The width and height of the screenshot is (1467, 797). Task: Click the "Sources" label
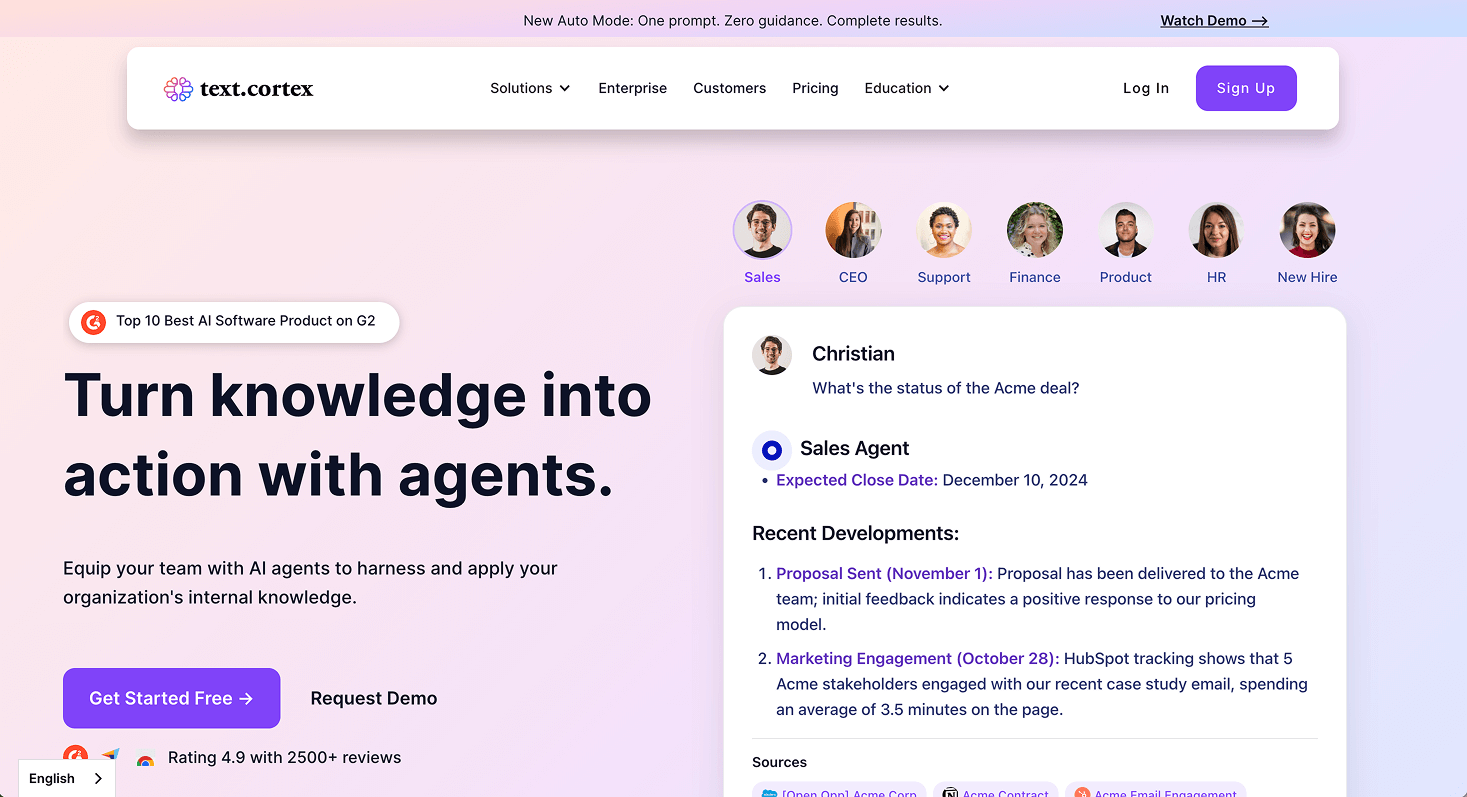click(x=779, y=762)
